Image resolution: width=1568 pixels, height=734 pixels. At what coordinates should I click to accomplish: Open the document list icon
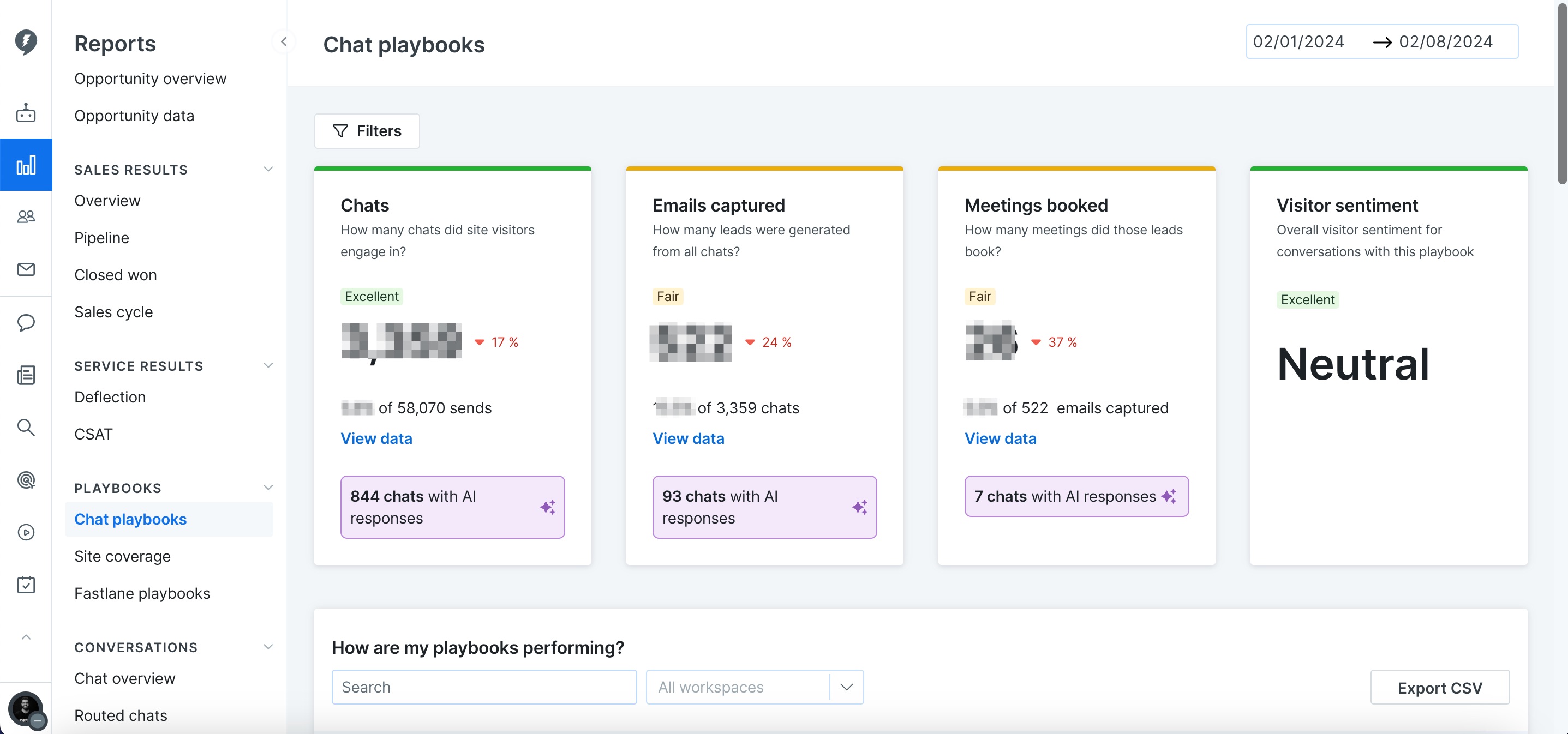(x=26, y=375)
